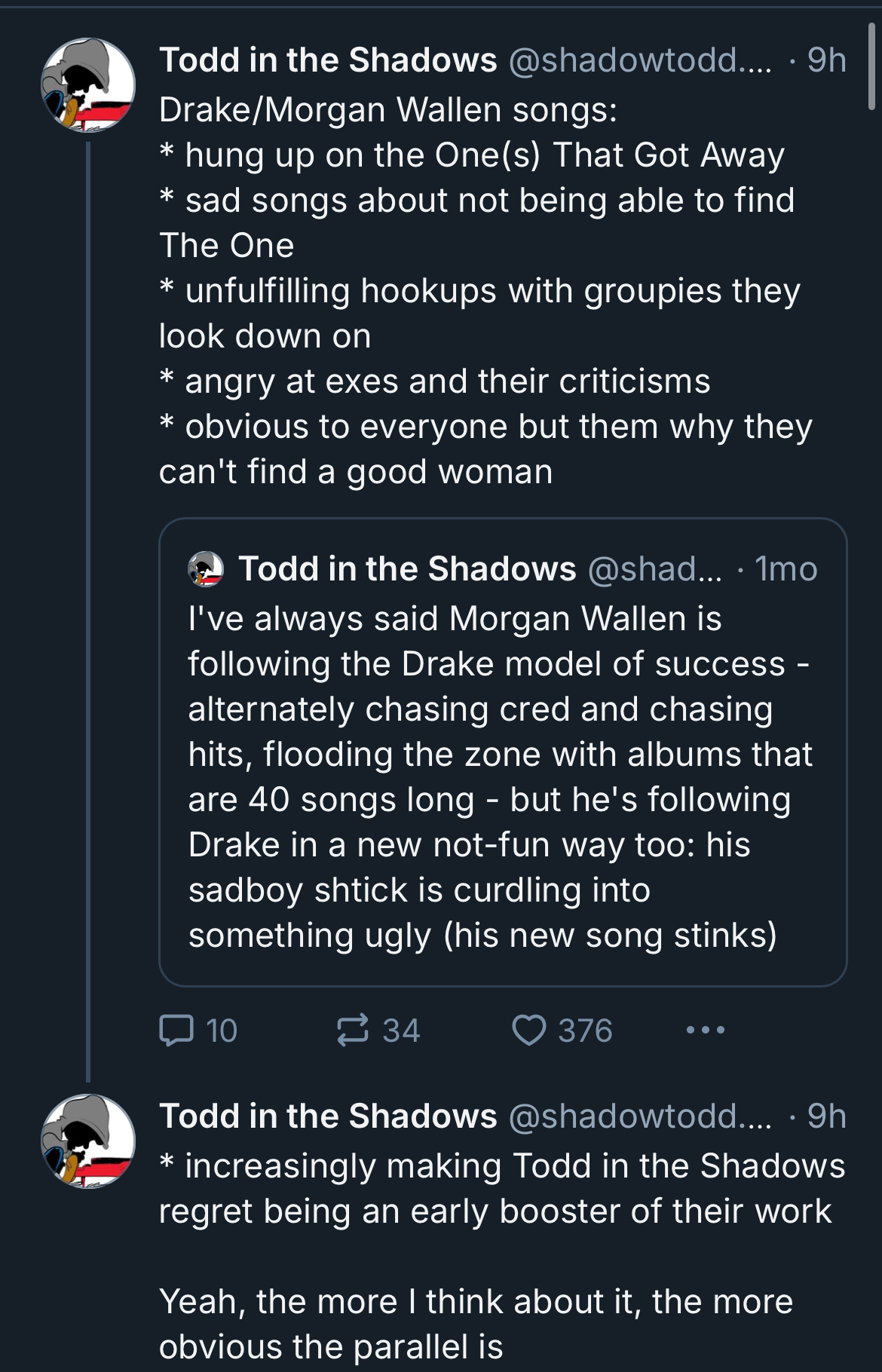The height and width of the screenshot is (1372, 882).
Task: Open Todd in the Shadows avatar on first post
Action: click(x=88, y=85)
